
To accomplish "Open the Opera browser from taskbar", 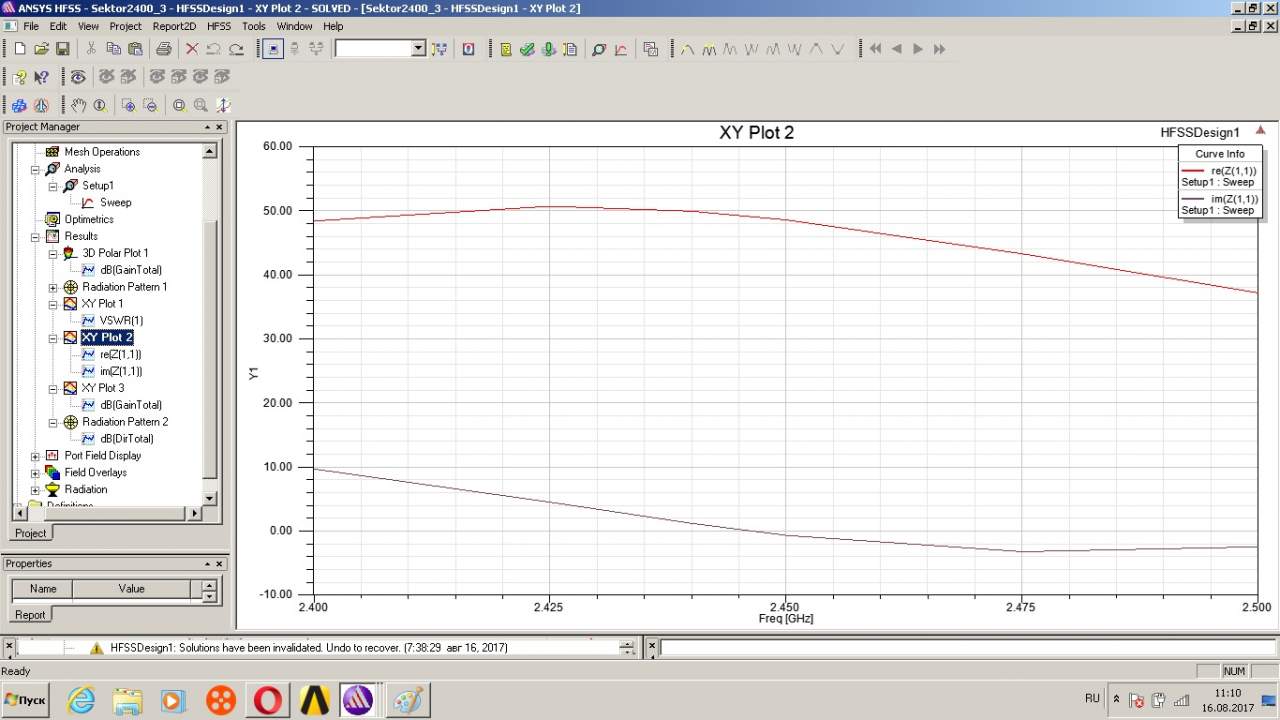I will point(268,700).
